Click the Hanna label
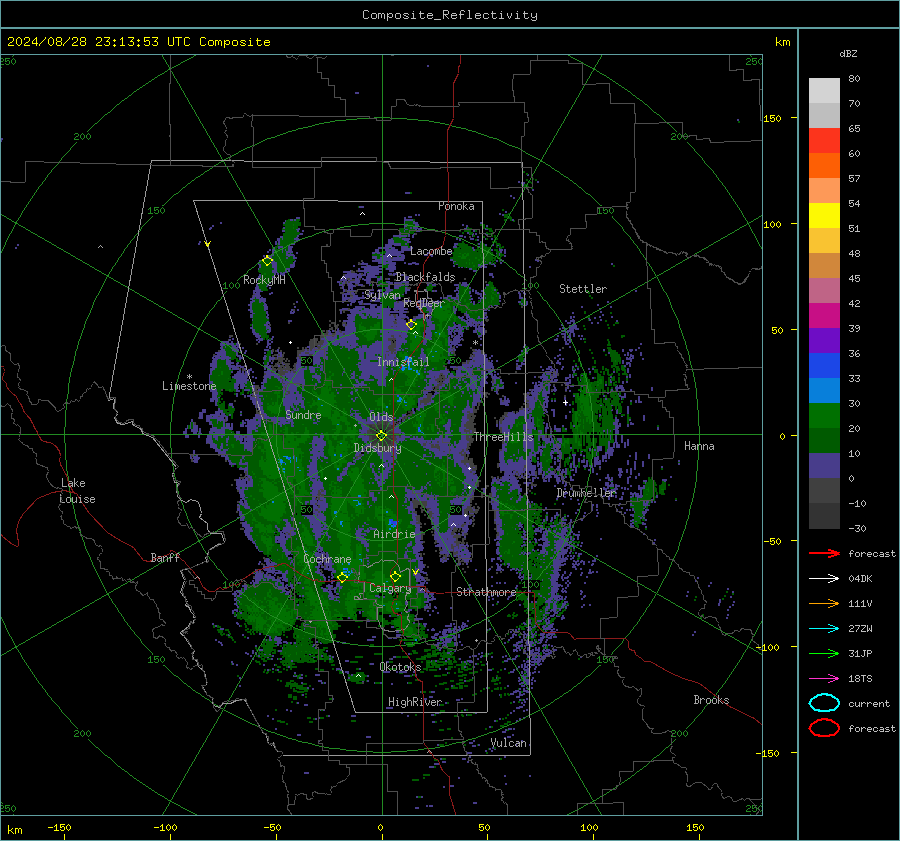Viewport: 900px width, 841px height. tap(699, 446)
